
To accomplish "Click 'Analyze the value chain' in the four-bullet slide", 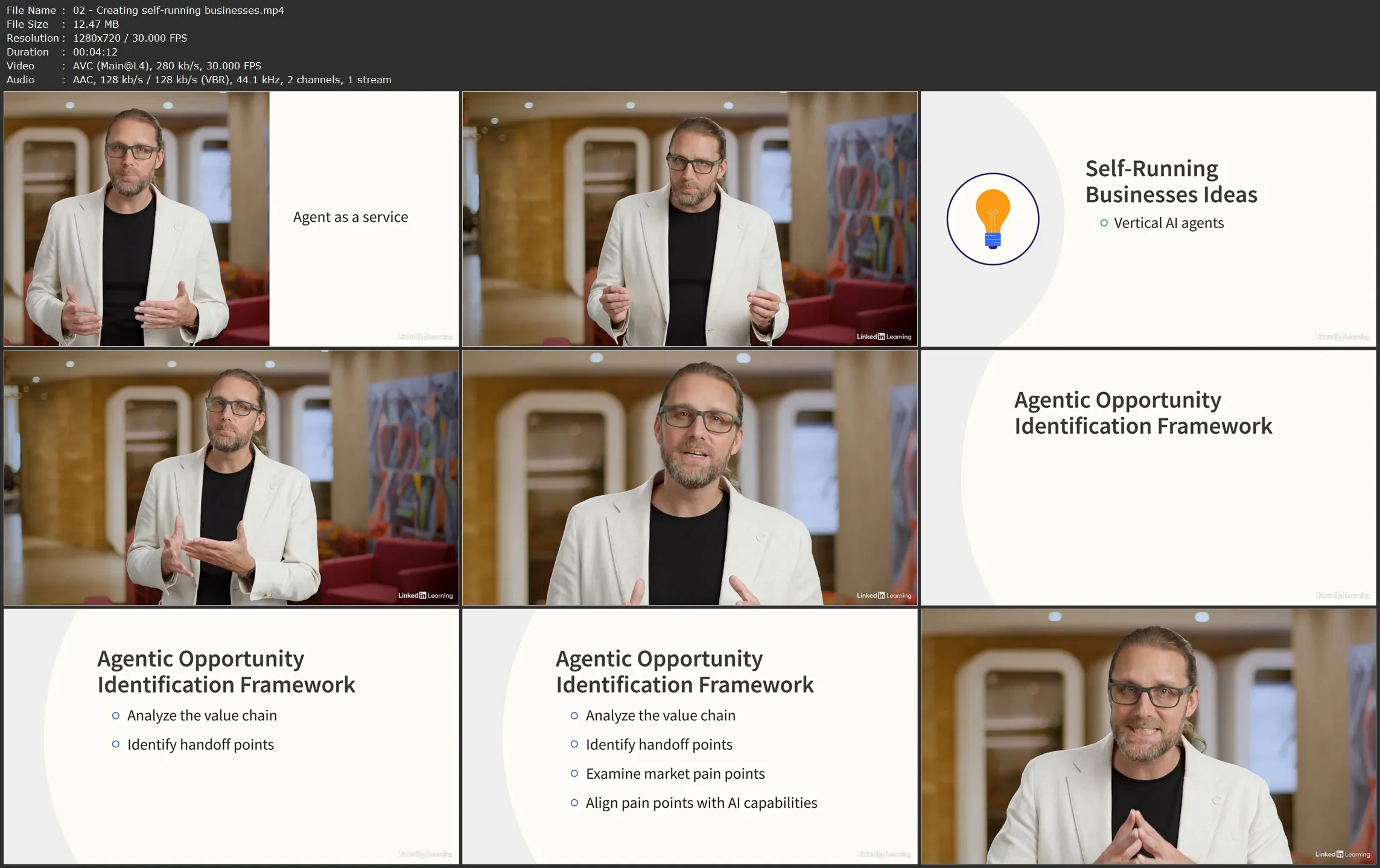I will point(660,716).
